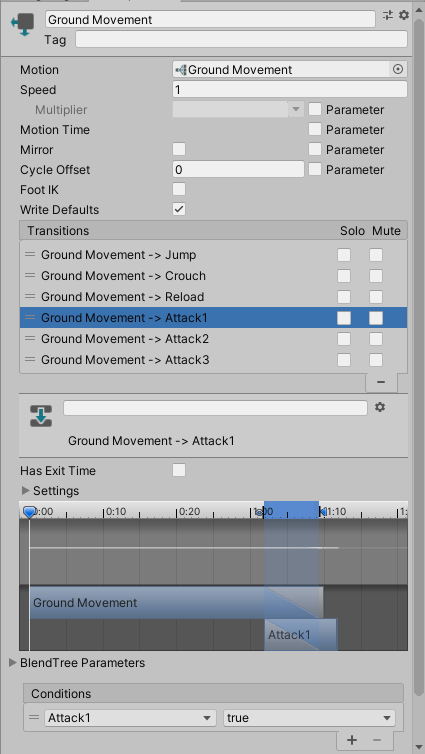Click the Cycle Offset value field
The image size is (425, 754).
238,169
